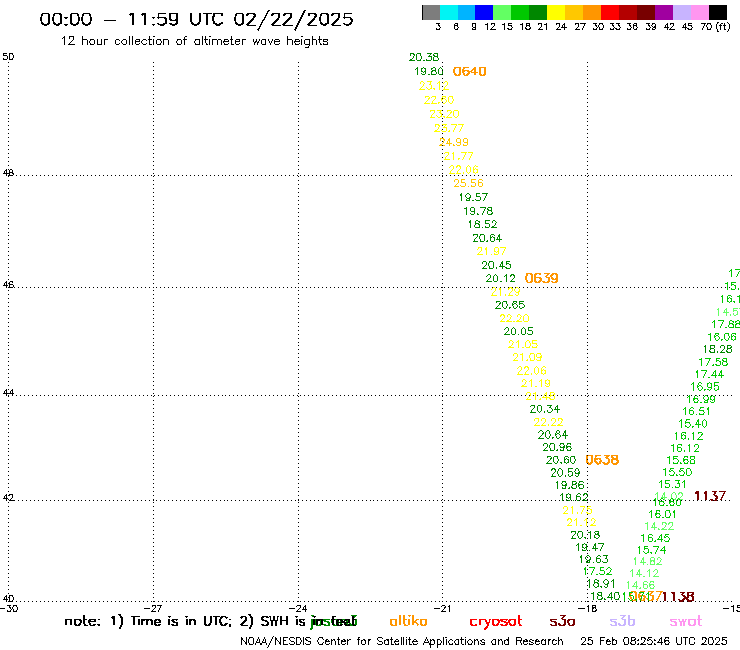Click the 1137 s3a time marker
The height and width of the screenshot is (650, 740).
click(x=710, y=496)
